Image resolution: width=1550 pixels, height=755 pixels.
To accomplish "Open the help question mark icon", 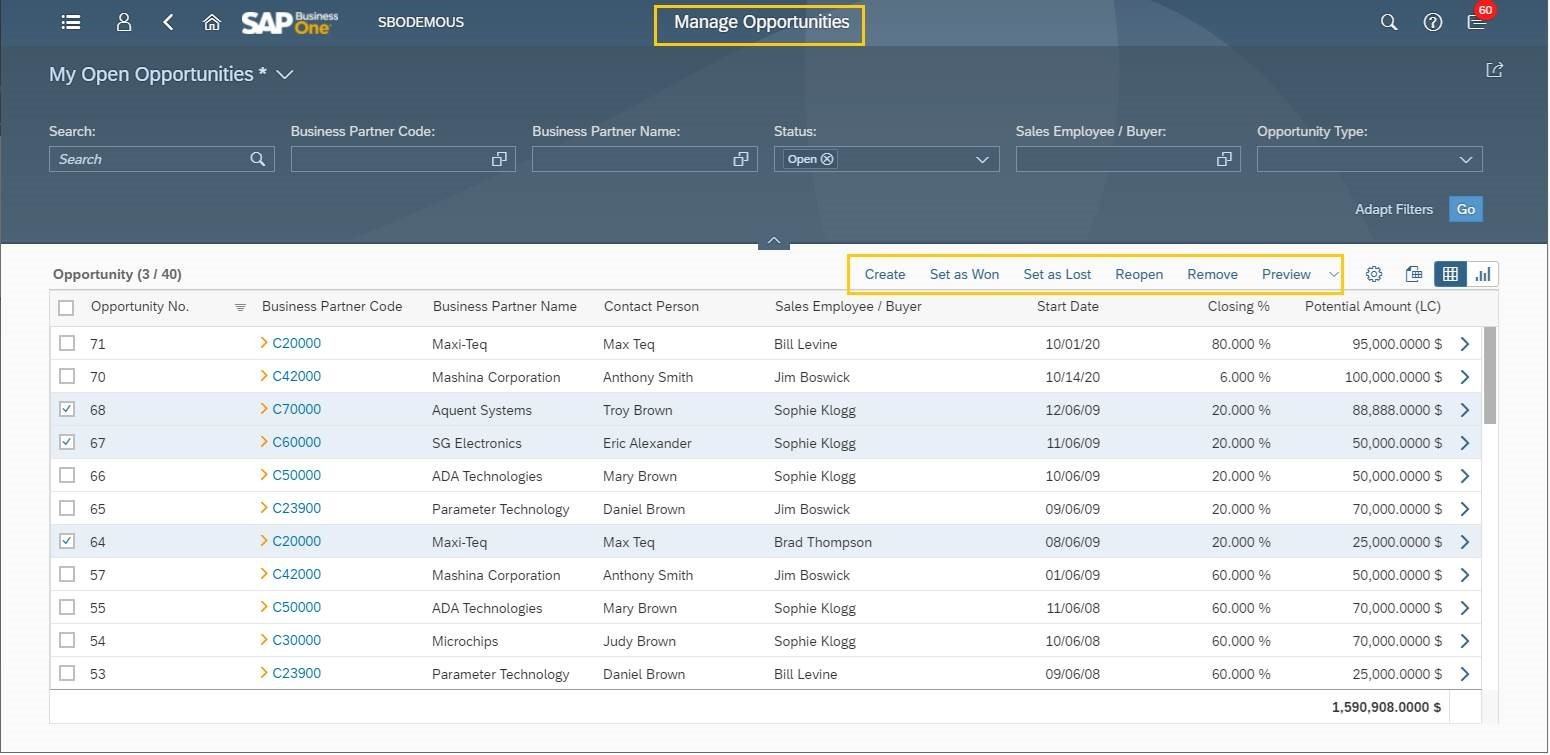I will tap(1433, 22).
